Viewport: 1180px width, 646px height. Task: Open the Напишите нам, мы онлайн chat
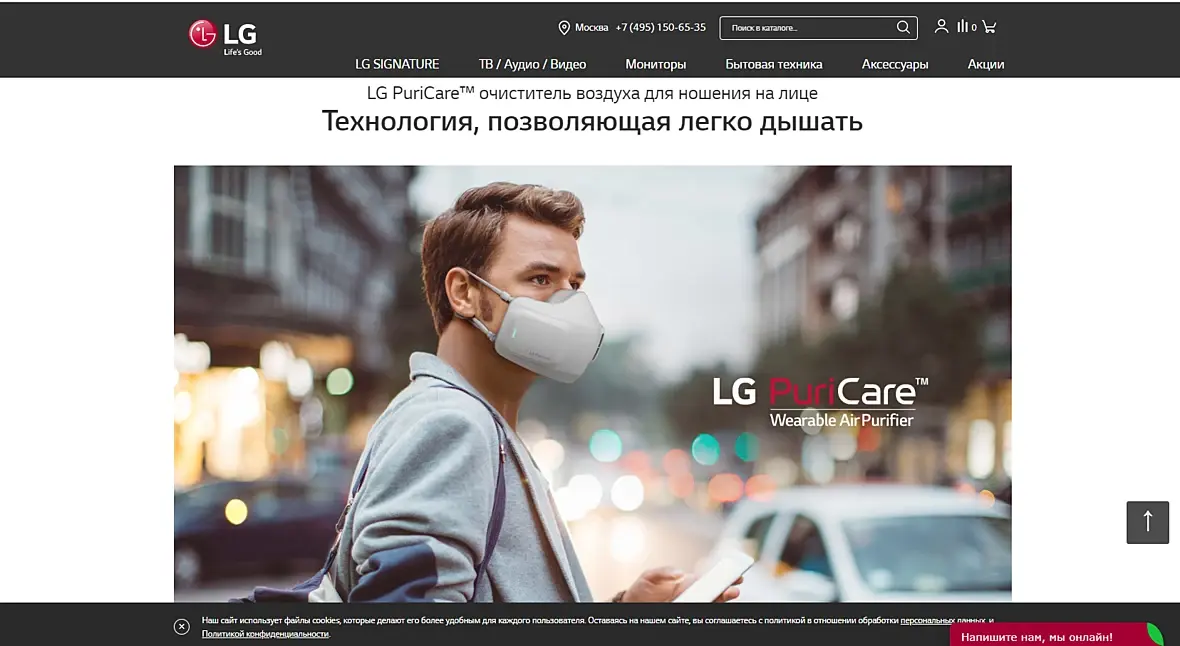(1057, 635)
